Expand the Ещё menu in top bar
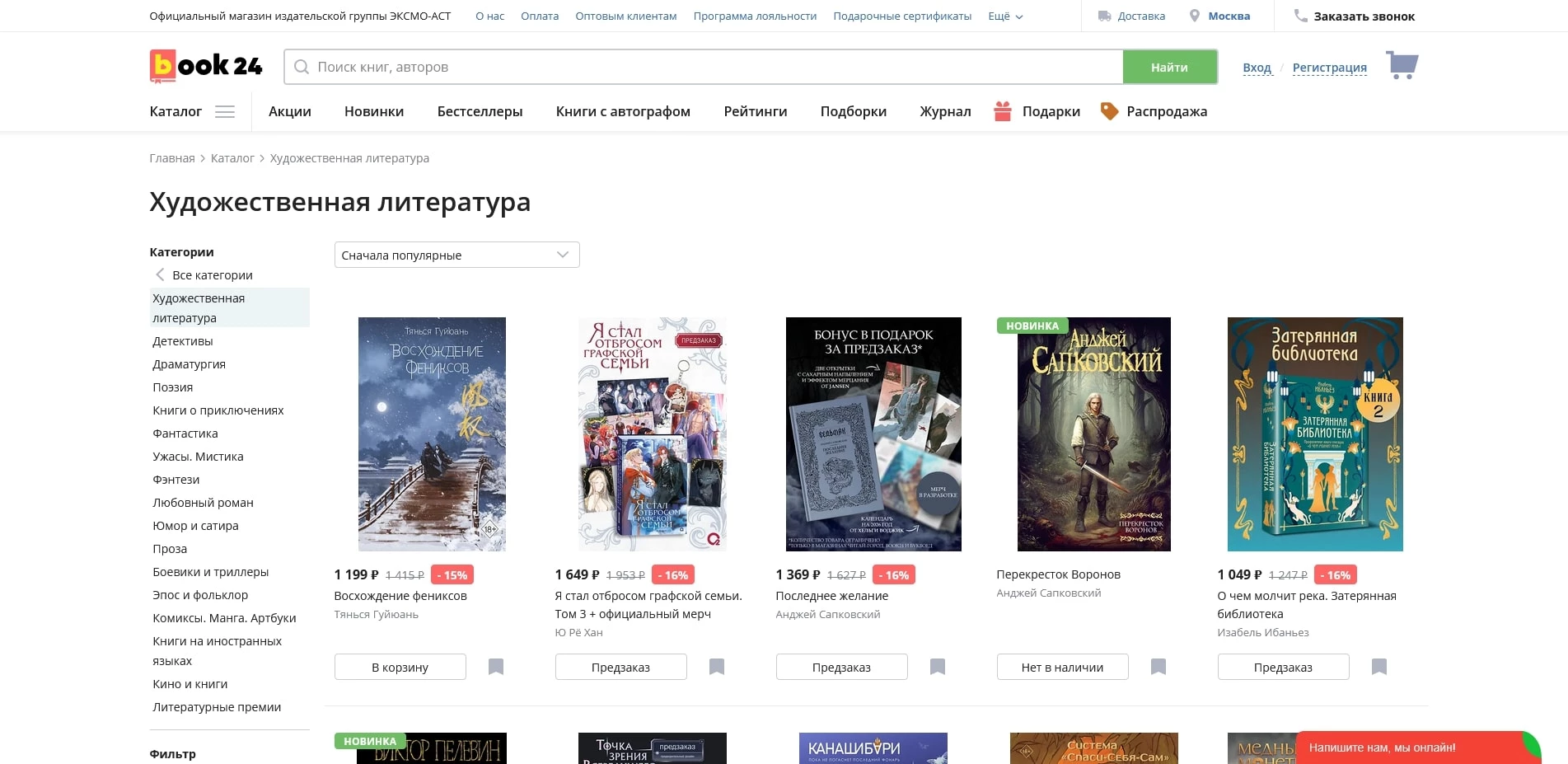This screenshot has width=1568, height=764. click(1005, 16)
